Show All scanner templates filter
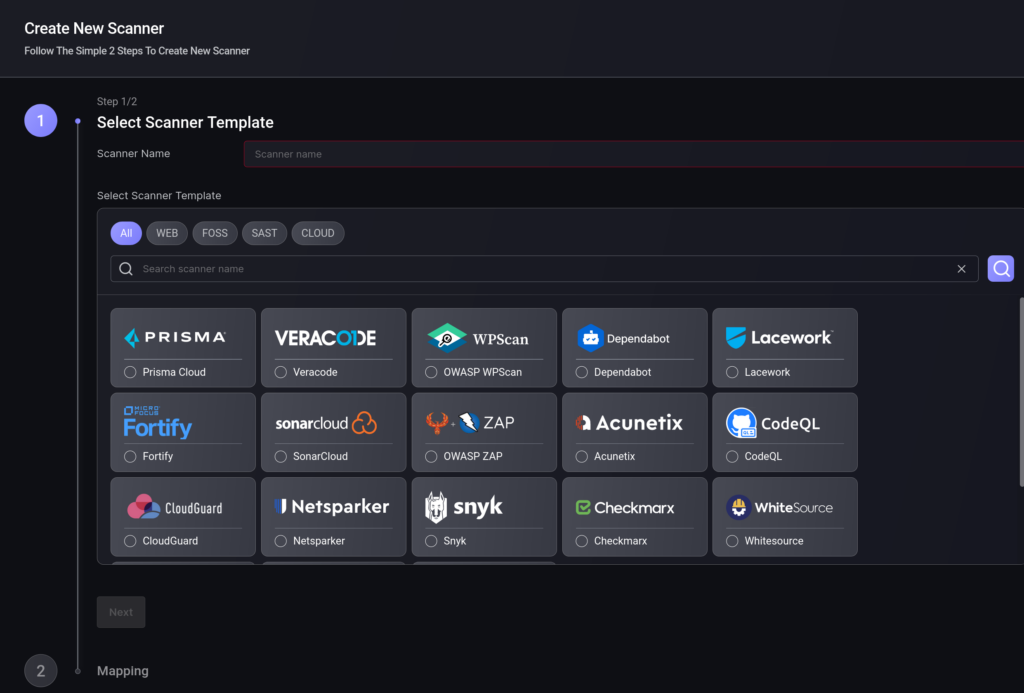This screenshot has width=1024, height=693. [126, 233]
